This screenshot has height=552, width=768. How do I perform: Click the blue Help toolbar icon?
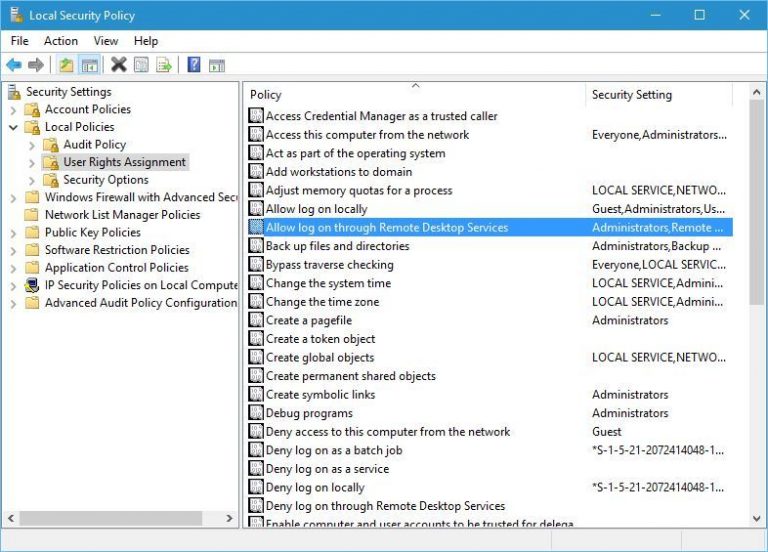194,65
